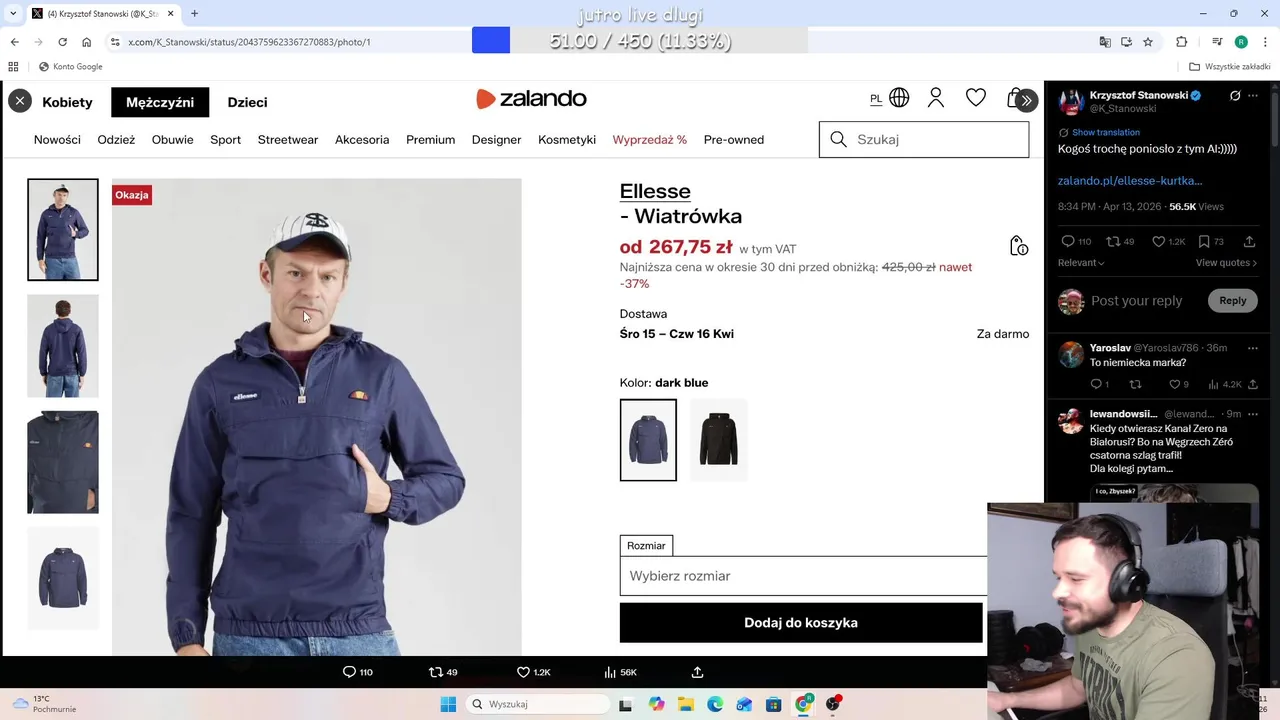The height and width of the screenshot is (720, 1280).
Task: Close the photo viewer with X button
Action: [x=20, y=101]
